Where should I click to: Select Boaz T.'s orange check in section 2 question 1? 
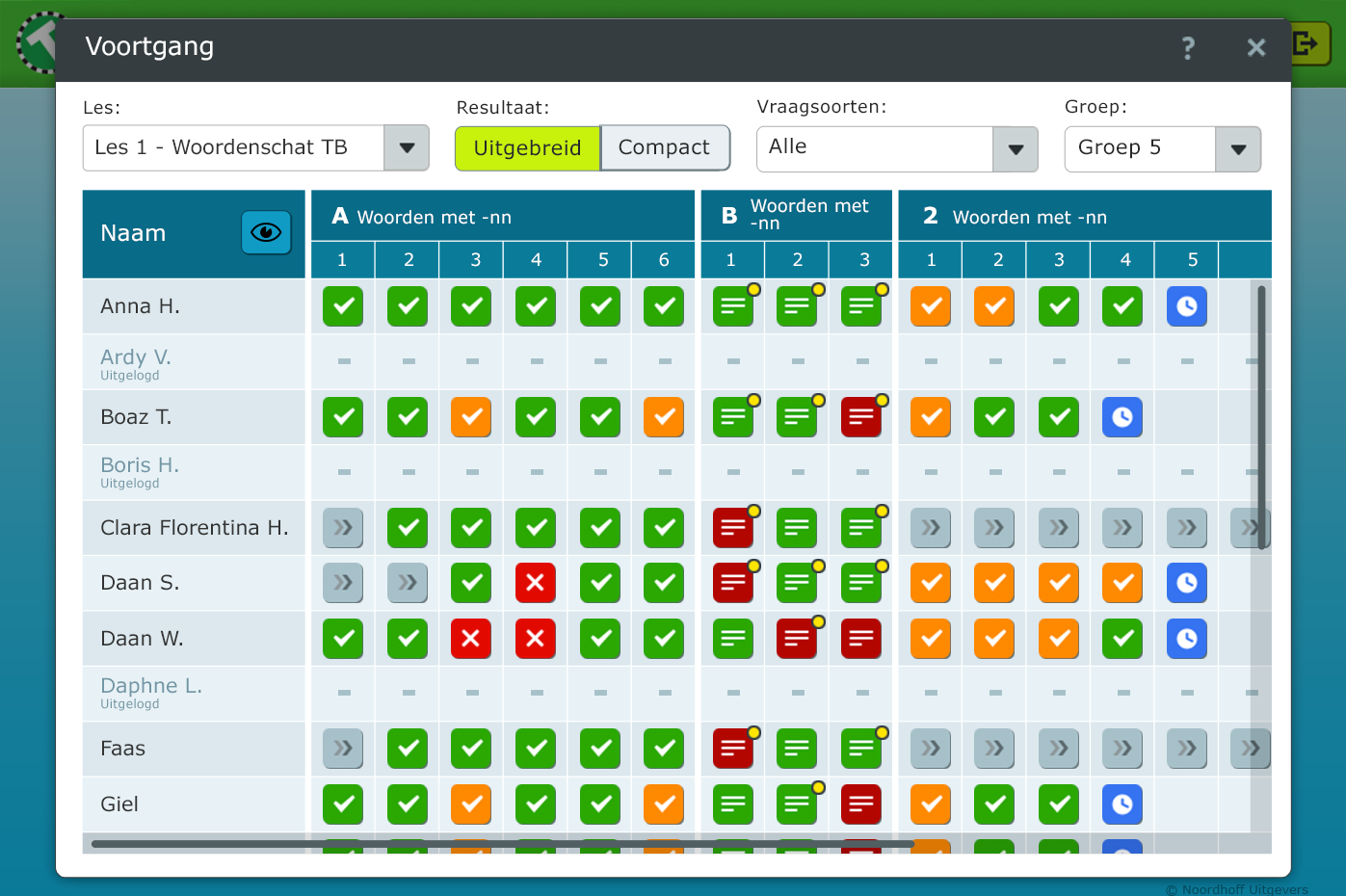931,417
